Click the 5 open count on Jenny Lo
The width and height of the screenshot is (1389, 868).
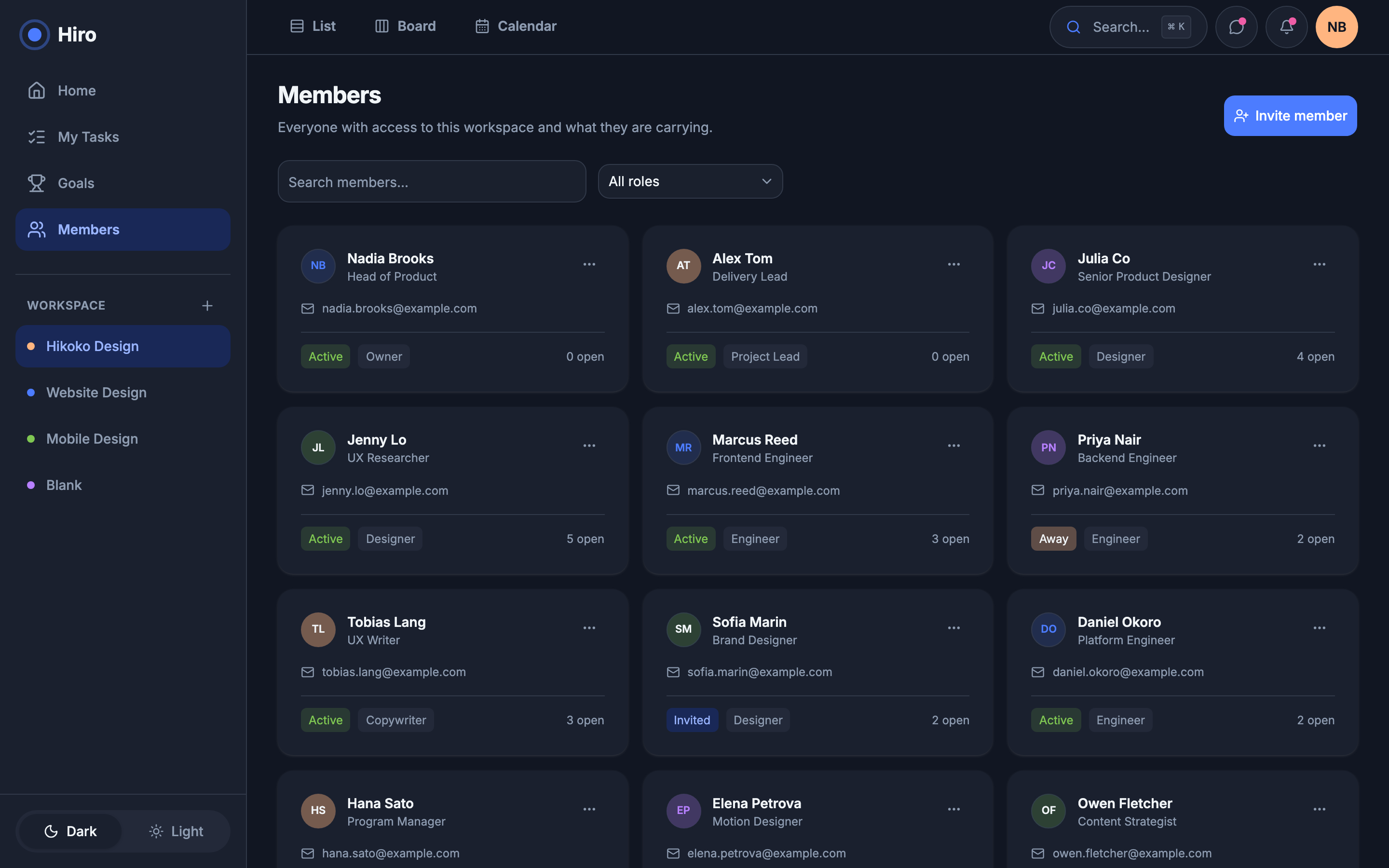coord(585,539)
